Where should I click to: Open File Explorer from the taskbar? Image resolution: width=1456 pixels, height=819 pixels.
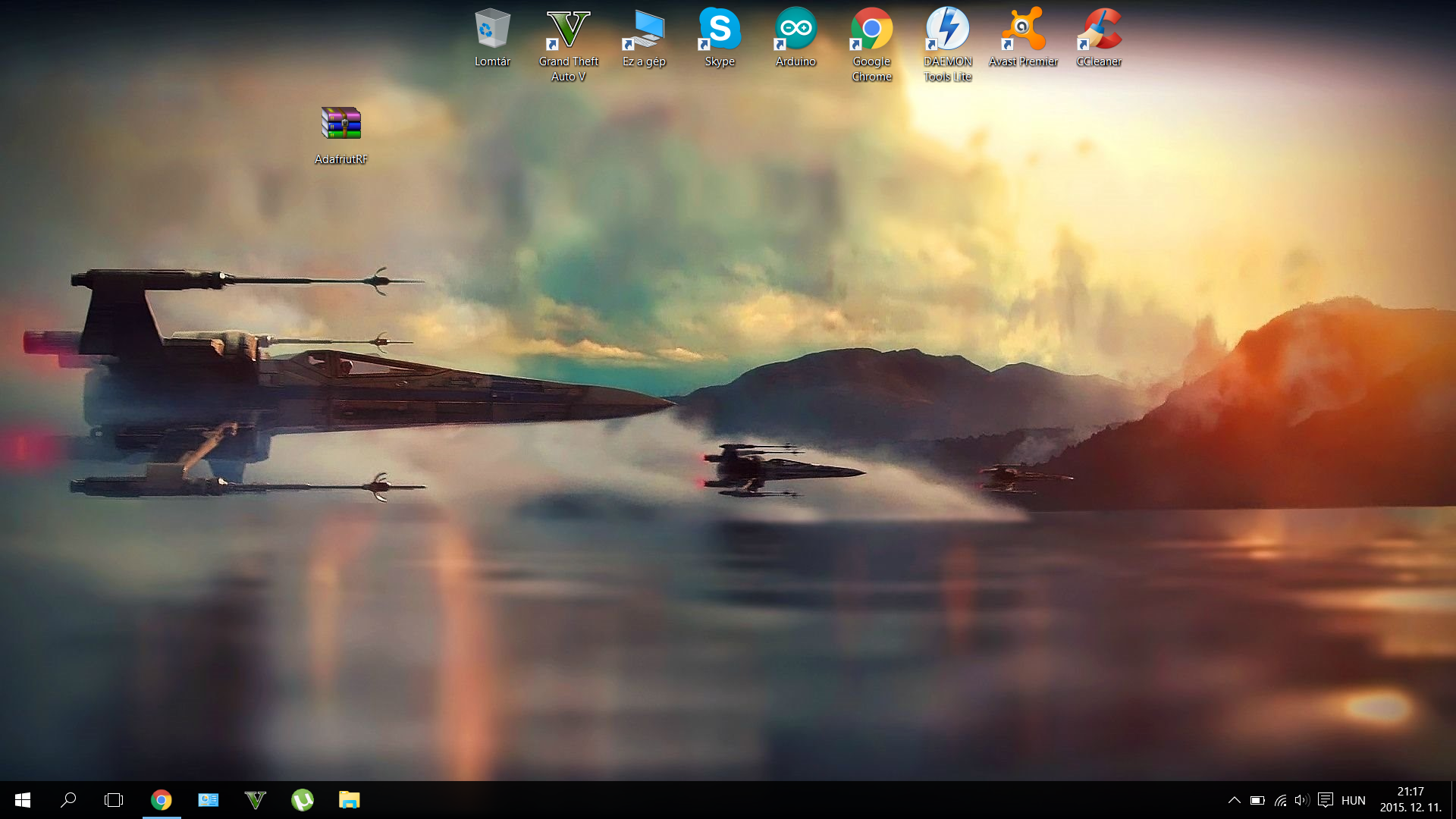[x=350, y=800]
